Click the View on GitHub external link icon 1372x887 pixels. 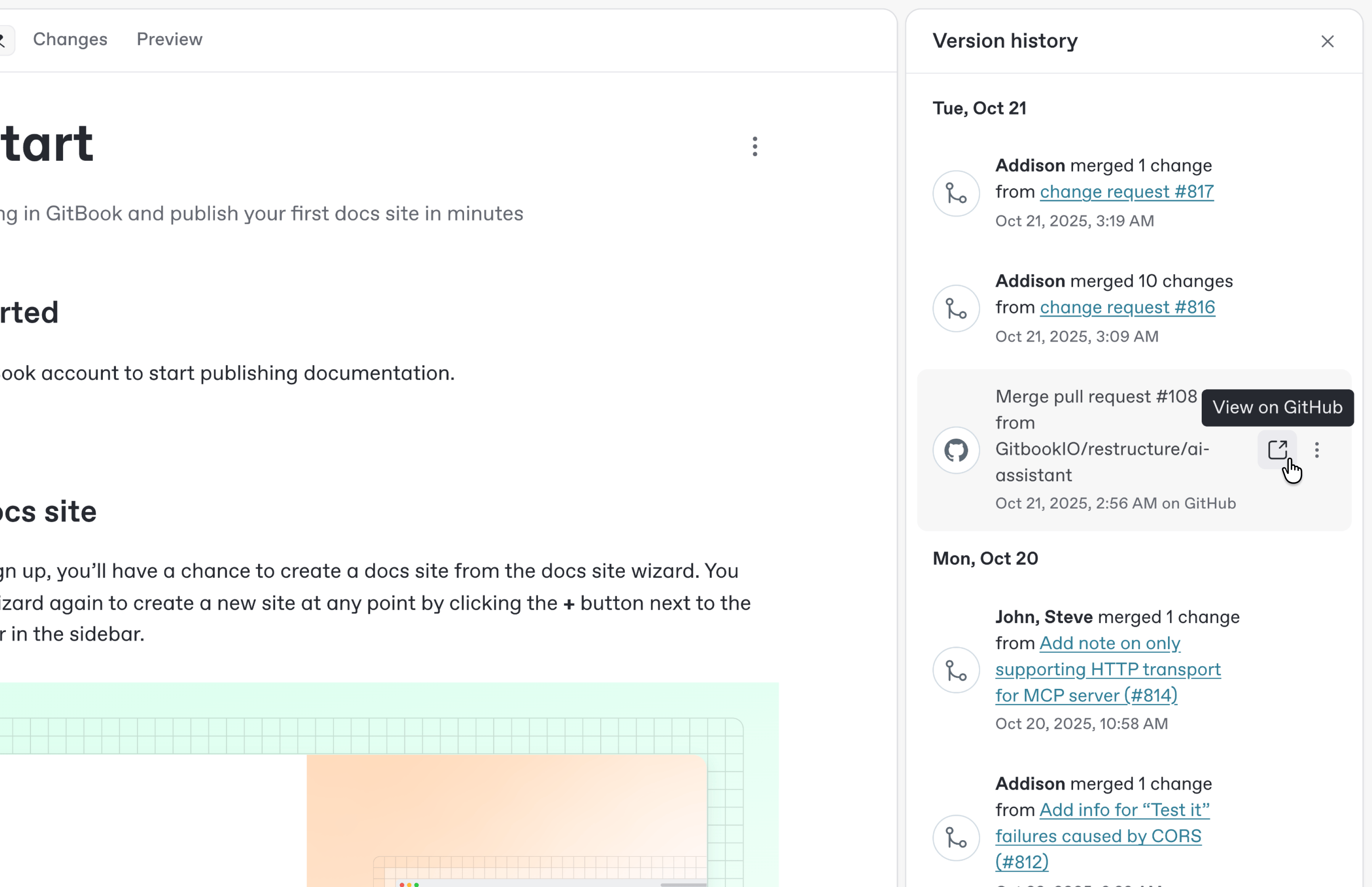pos(1278,450)
